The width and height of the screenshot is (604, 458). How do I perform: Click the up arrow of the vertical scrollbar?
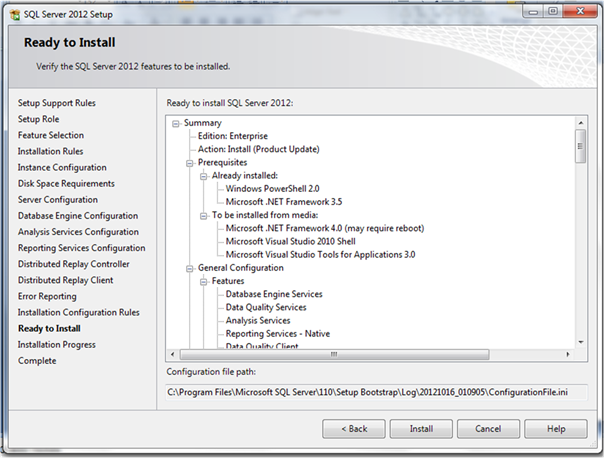(x=581, y=123)
